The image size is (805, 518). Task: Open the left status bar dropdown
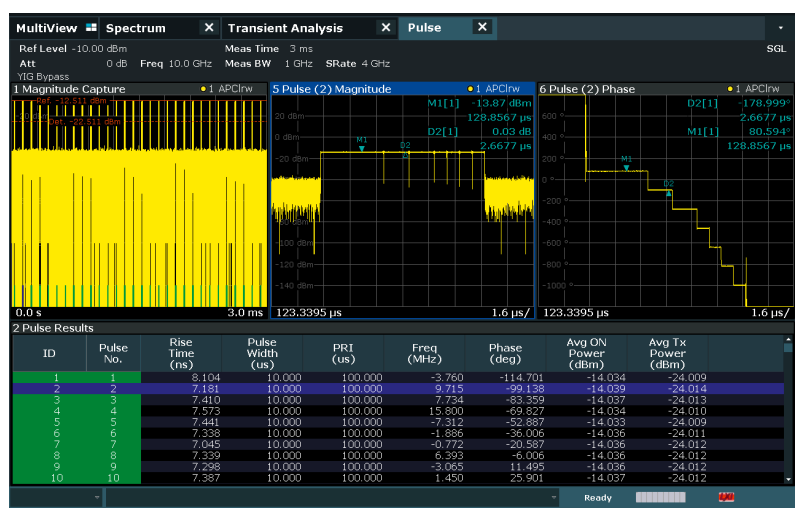point(97,497)
